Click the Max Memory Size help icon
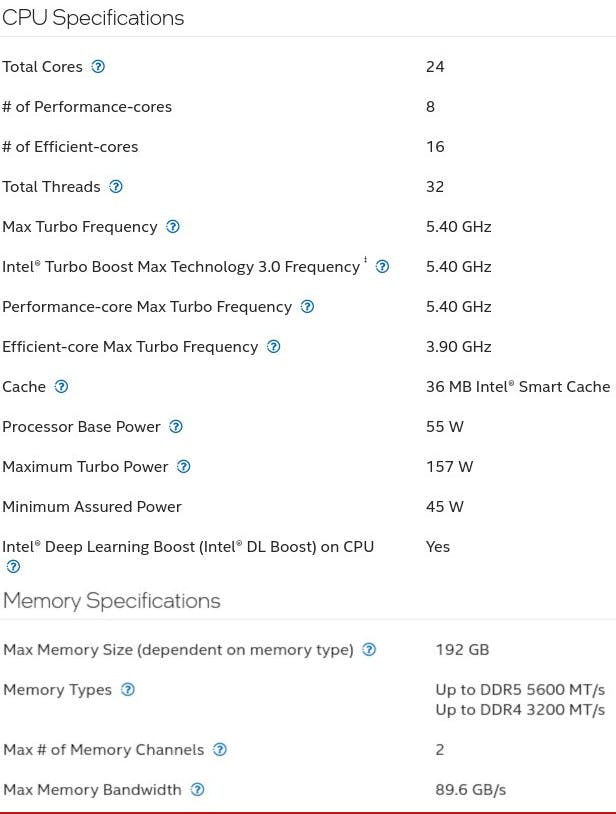This screenshot has height=814, width=616. [x=369, y=650]
